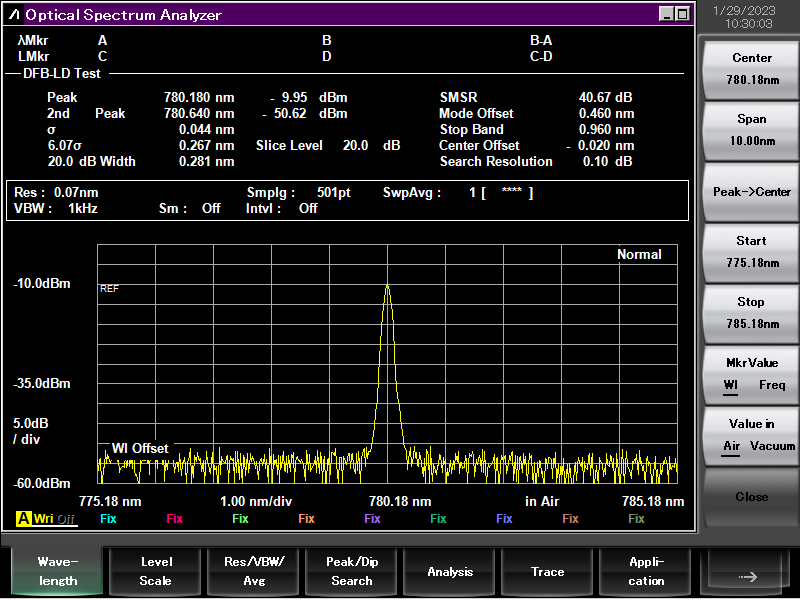Toggle Value in Air or Vacuum

click(752, 435)
